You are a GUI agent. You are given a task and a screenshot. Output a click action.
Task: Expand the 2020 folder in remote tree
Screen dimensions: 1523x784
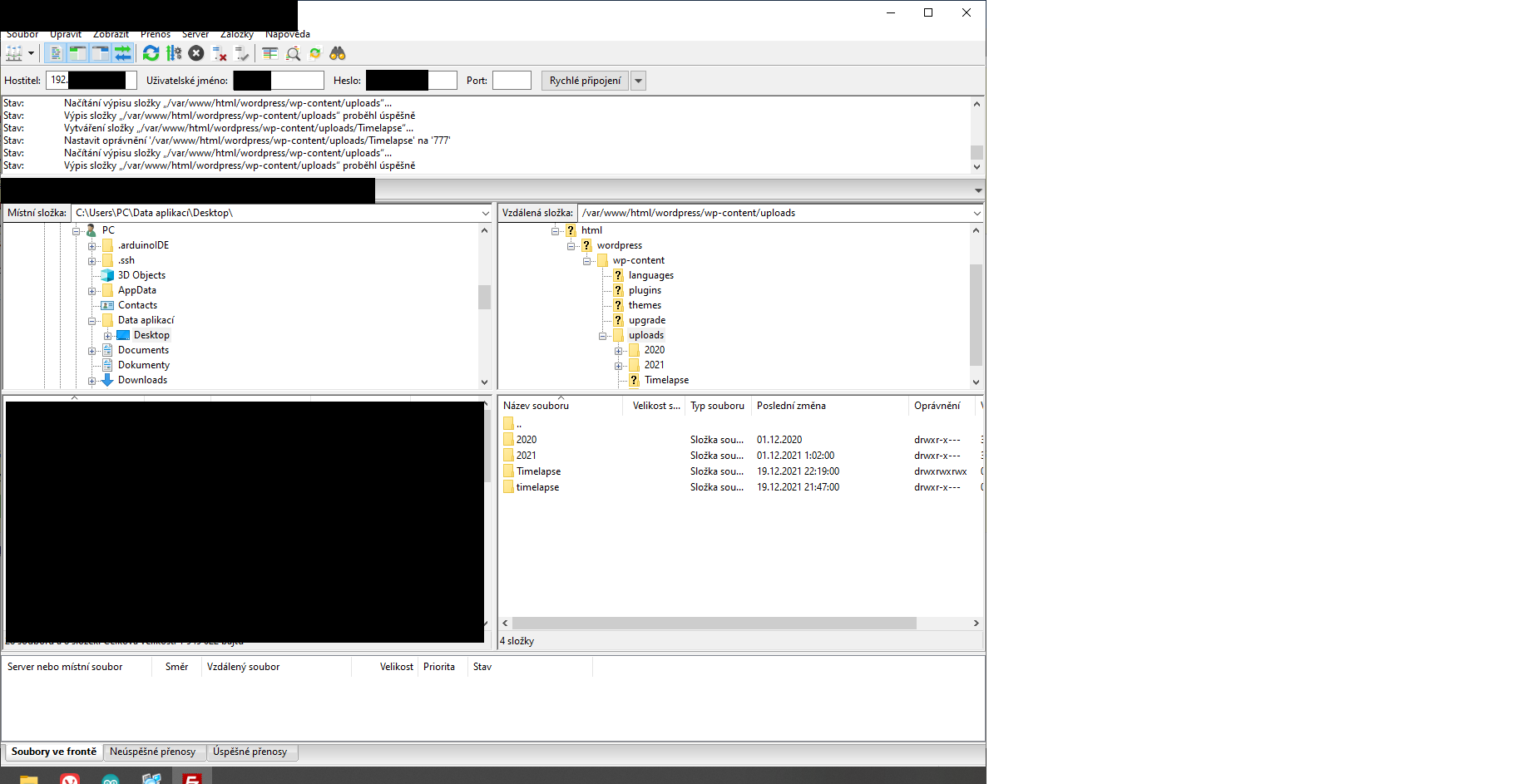(618, 351)
